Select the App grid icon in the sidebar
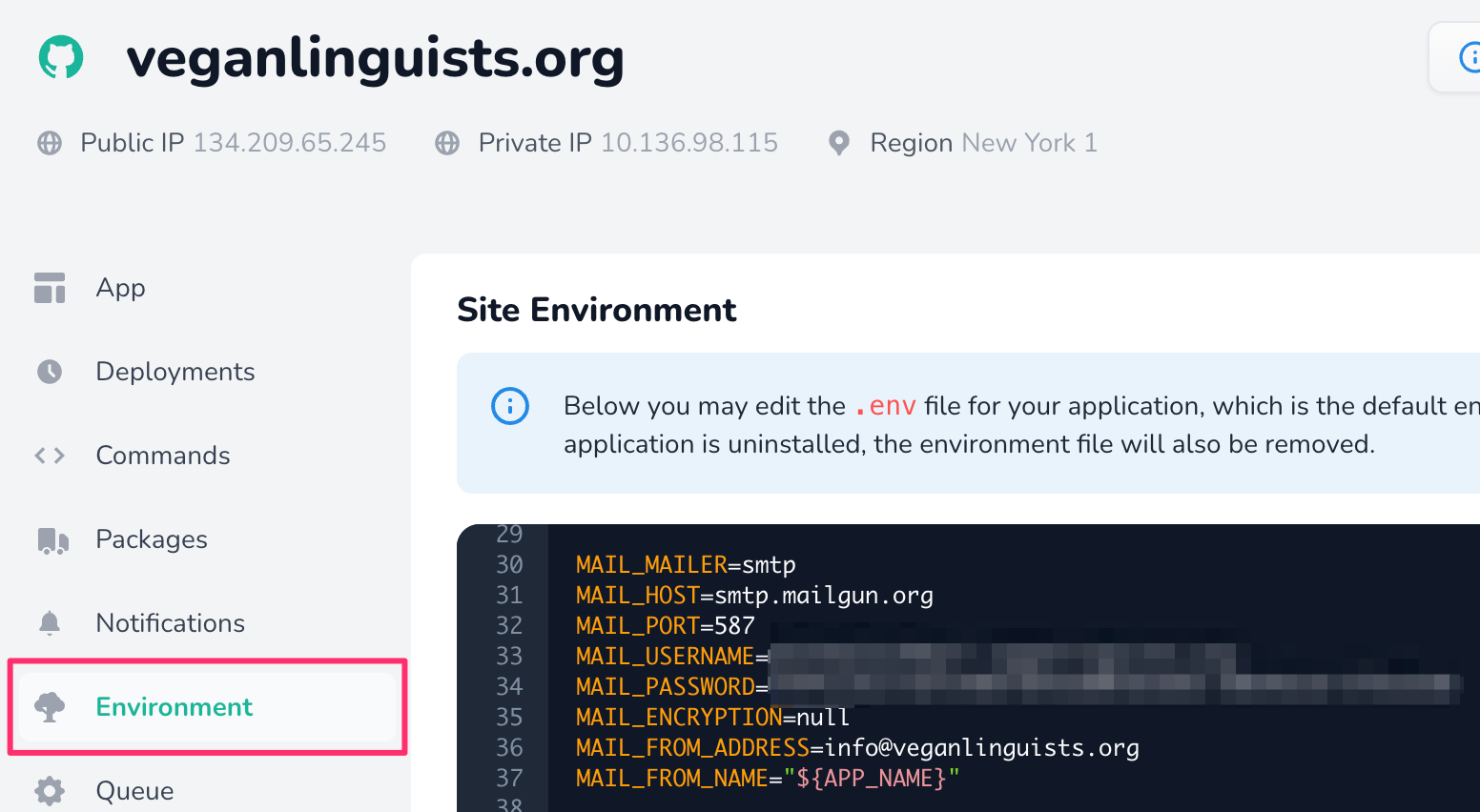 tap(49, 287)
